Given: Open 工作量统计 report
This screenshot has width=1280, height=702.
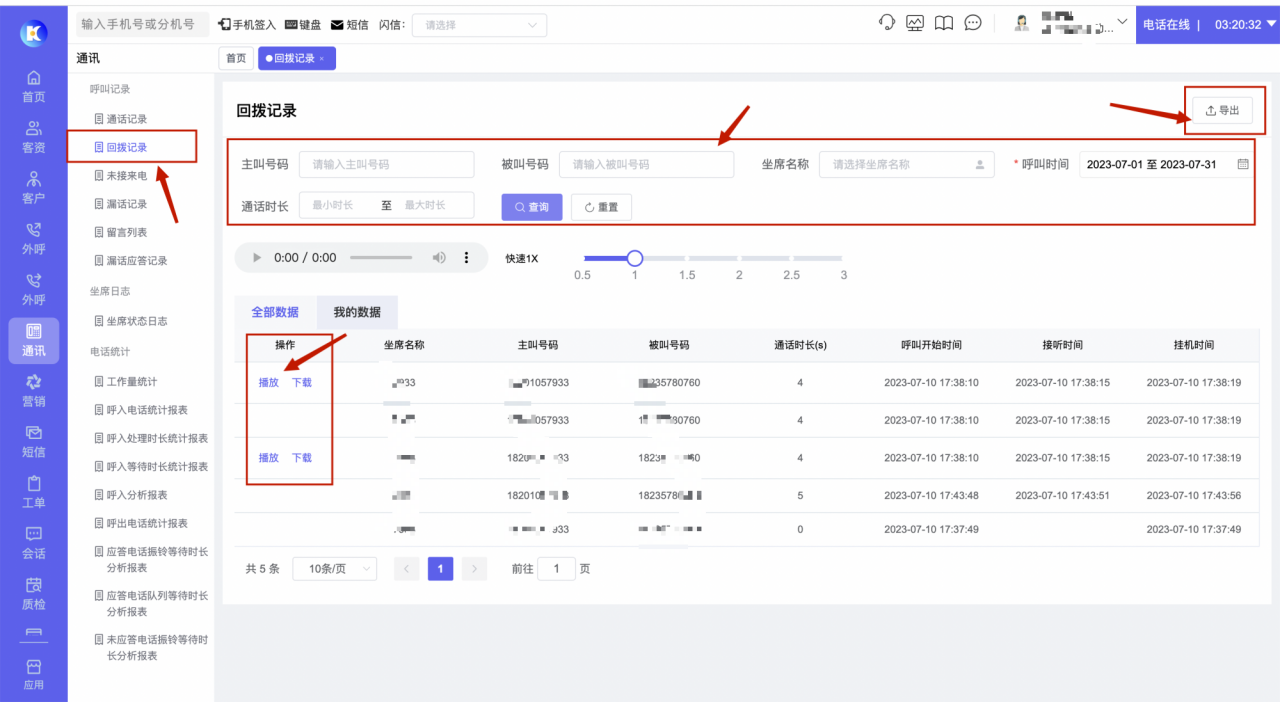Looking at the screenshot, I should (x=125, y=381).
